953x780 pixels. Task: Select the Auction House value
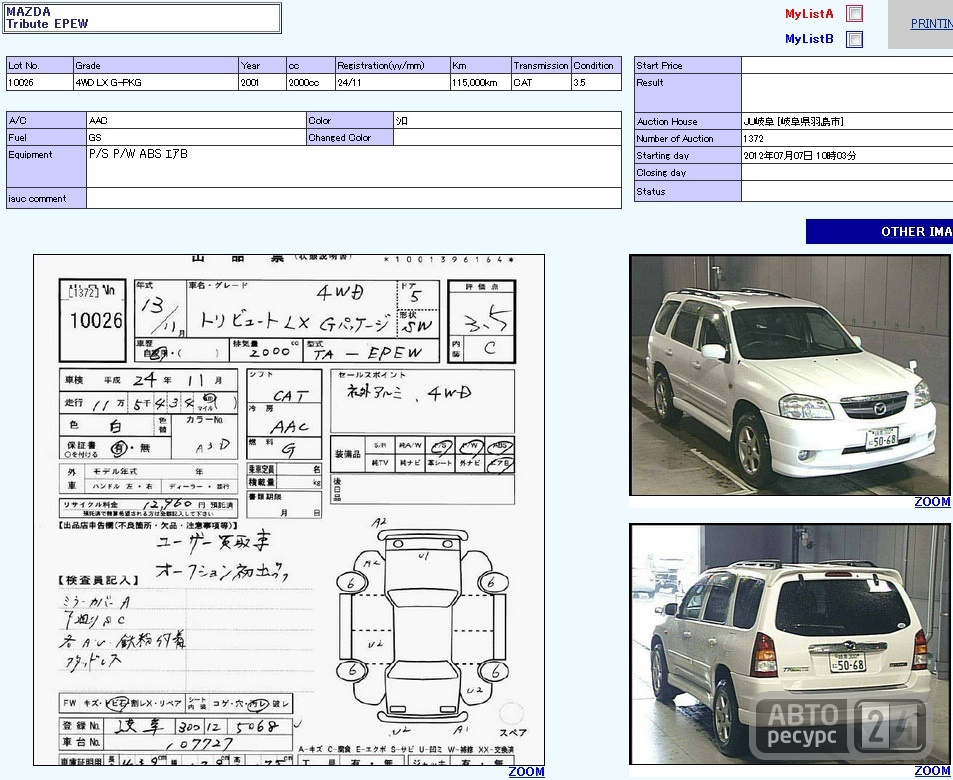793,122
